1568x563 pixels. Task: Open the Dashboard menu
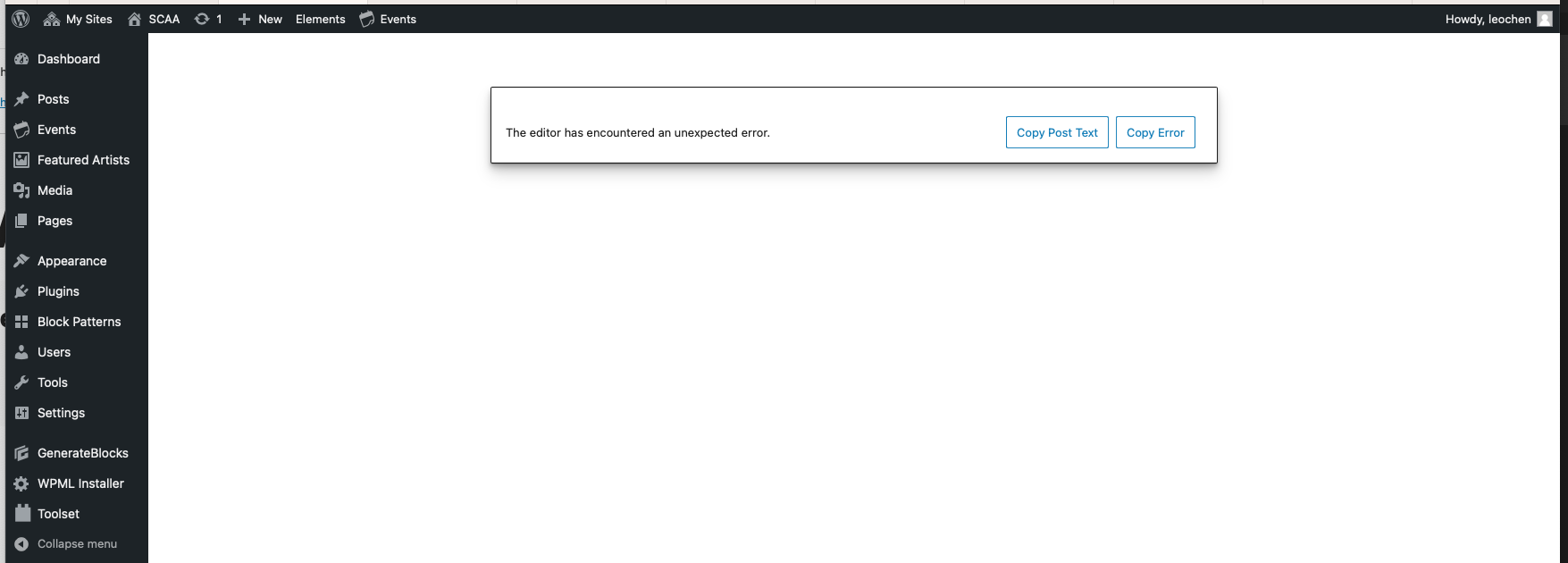click(69, 59)
